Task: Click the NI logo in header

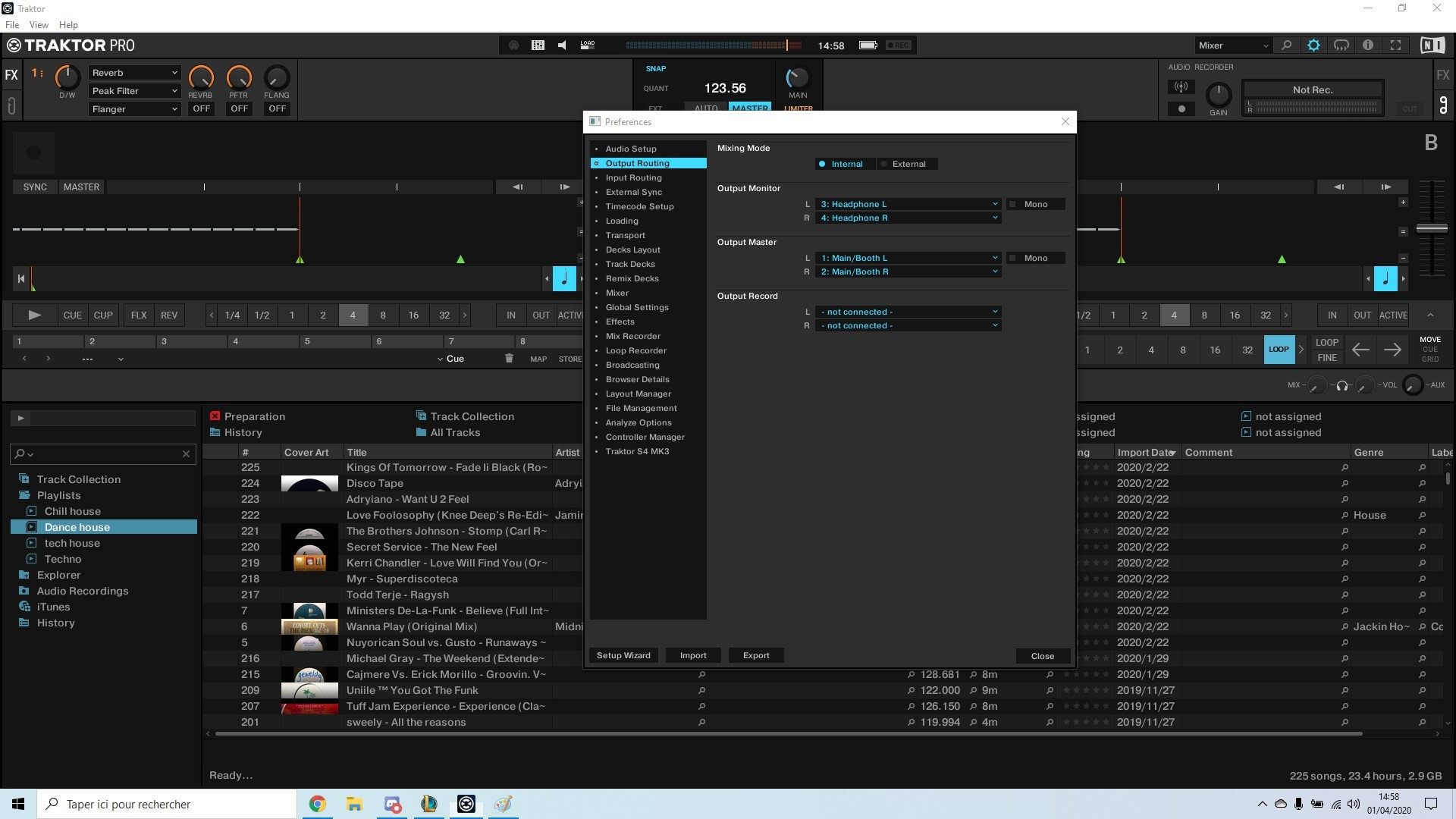Action: point(1432,45)
